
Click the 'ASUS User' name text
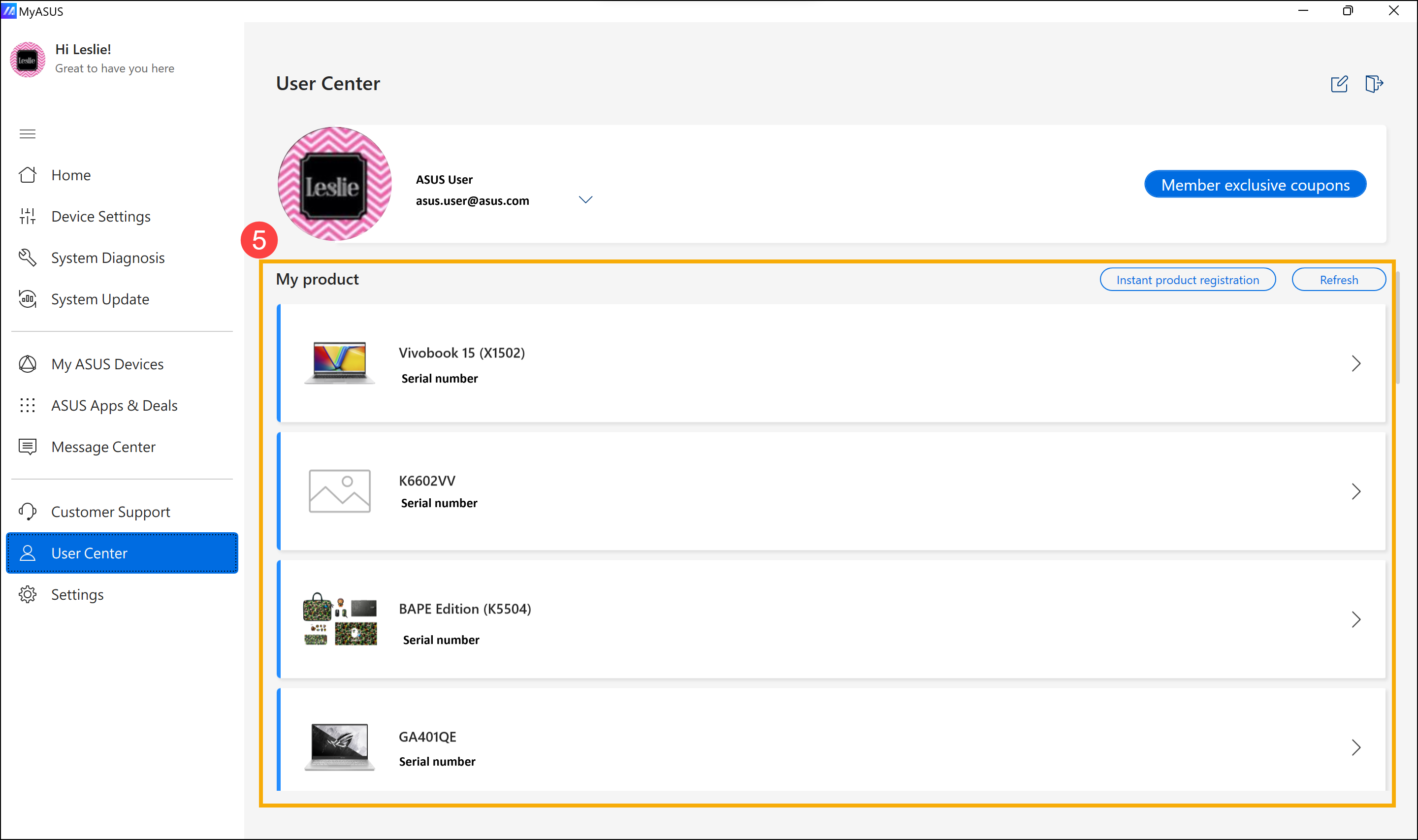tap(444, 179)
